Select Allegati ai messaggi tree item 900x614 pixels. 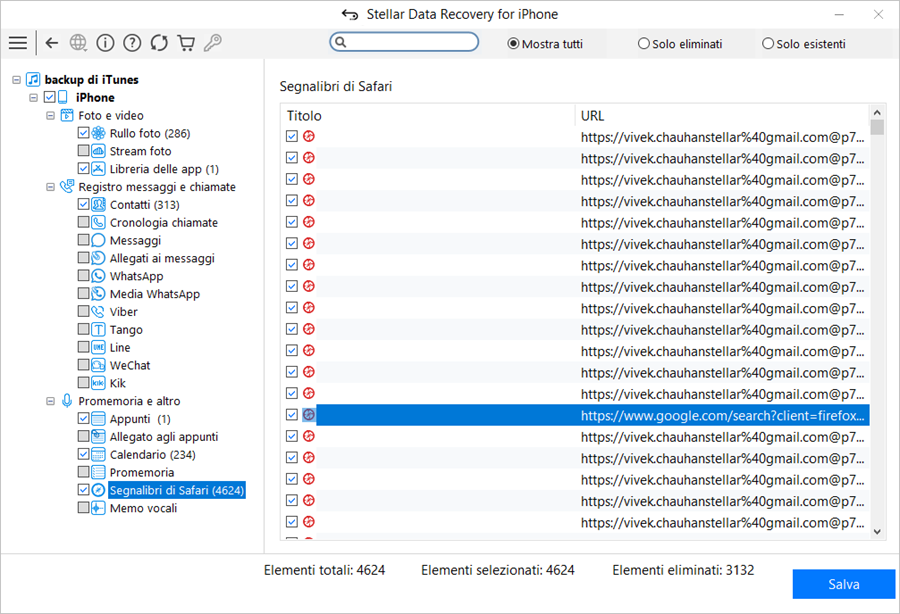(162, 258)
